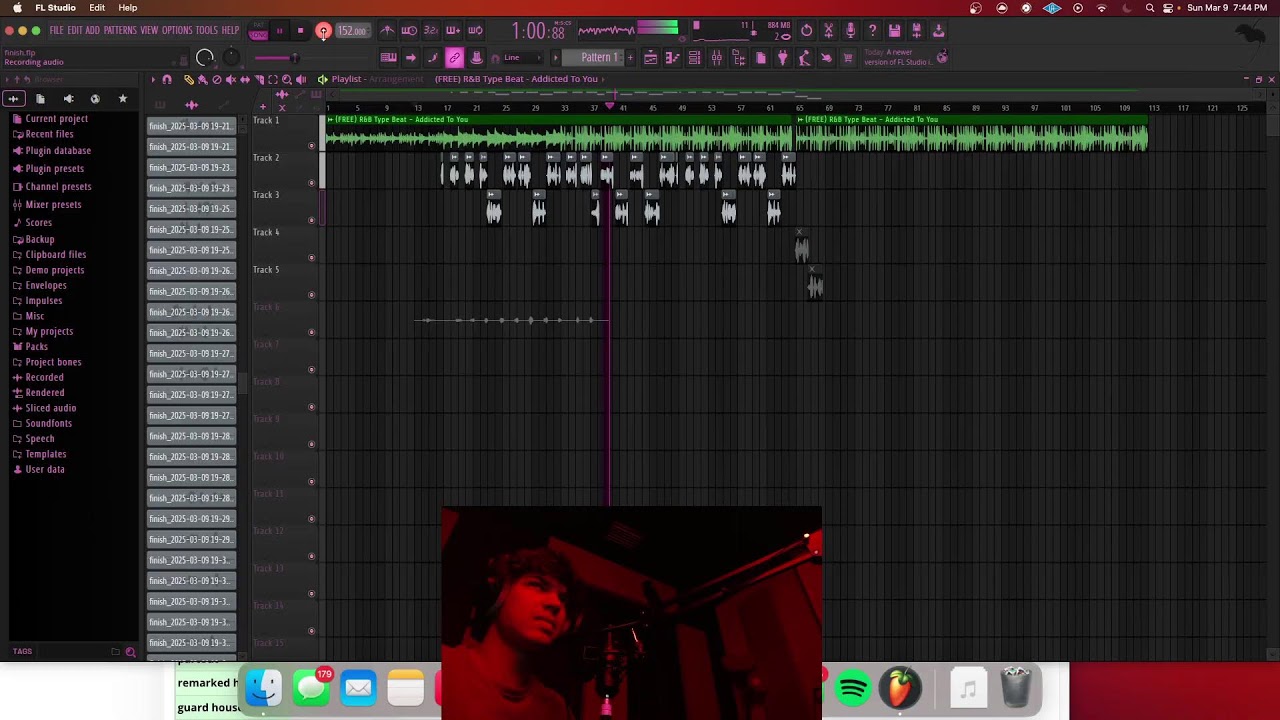The width and height of the screenshot is (1280, 720).
Task: Click the main volume round knob
Action: pos(205,58)
